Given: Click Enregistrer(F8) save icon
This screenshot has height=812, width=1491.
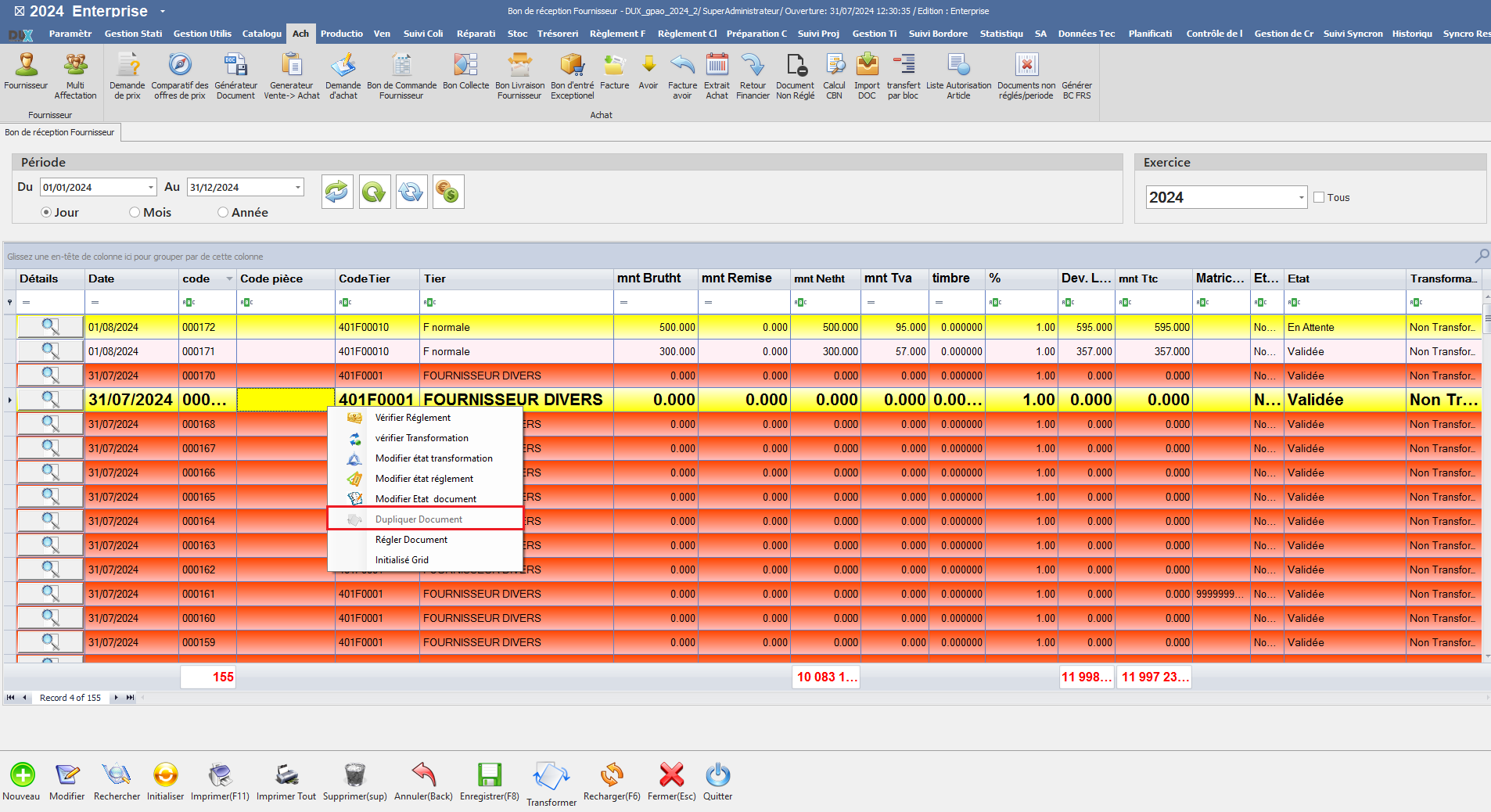Looking at the screenshot, I should tap(490, 781).
